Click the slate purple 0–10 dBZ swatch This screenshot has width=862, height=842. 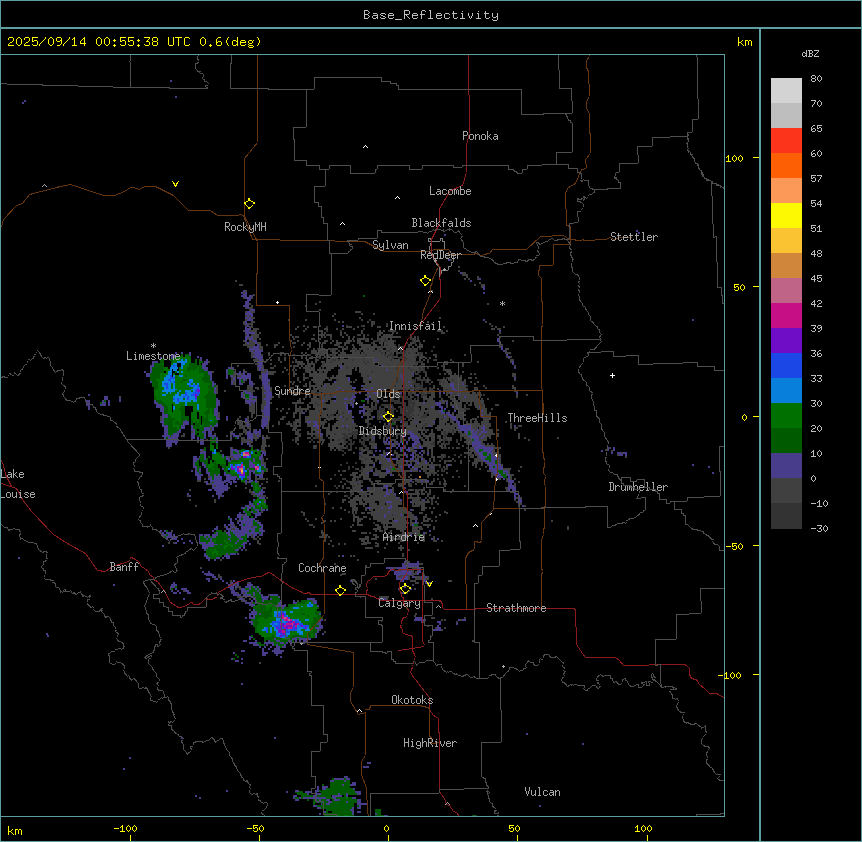click(786, 466)
